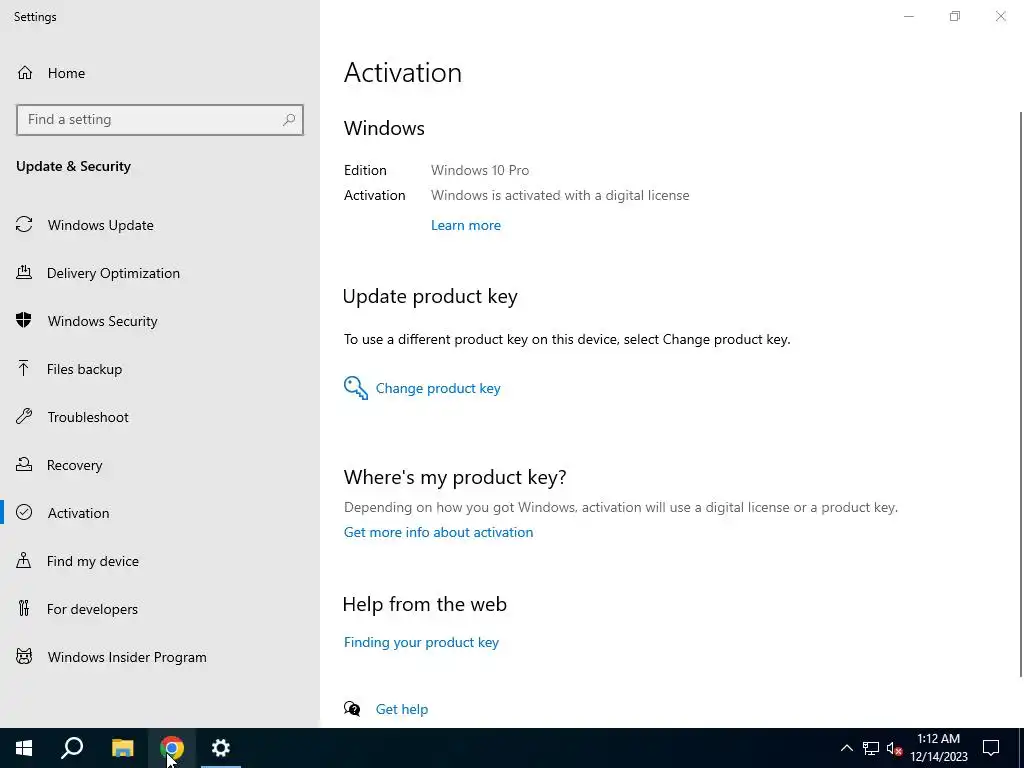Screen dimensions: 1024x768
Task: Click the key icon beside Change product key
Action: point(356,388)
